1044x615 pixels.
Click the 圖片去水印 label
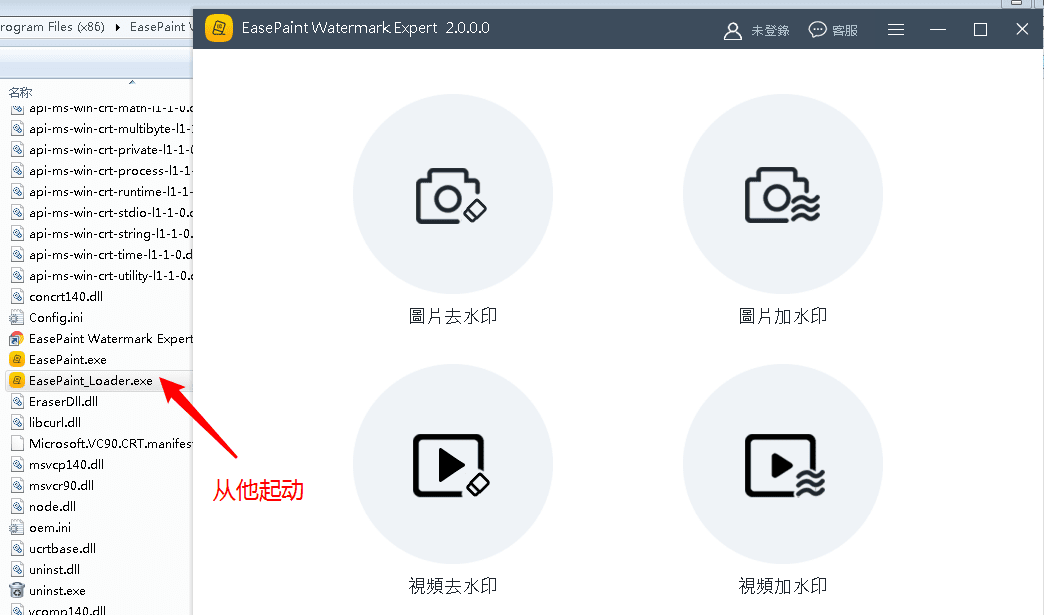pos(453,316)
